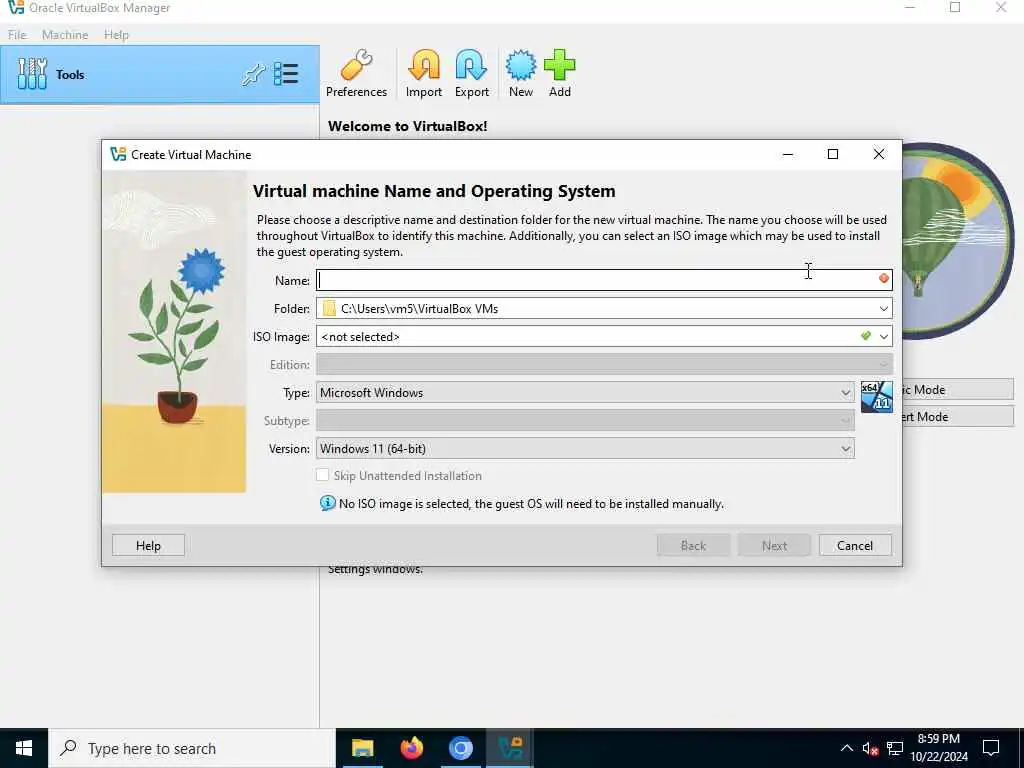1024x768 pixels.
Task: Open the disabled Subtype dropdown
Action: pos(585,421)
